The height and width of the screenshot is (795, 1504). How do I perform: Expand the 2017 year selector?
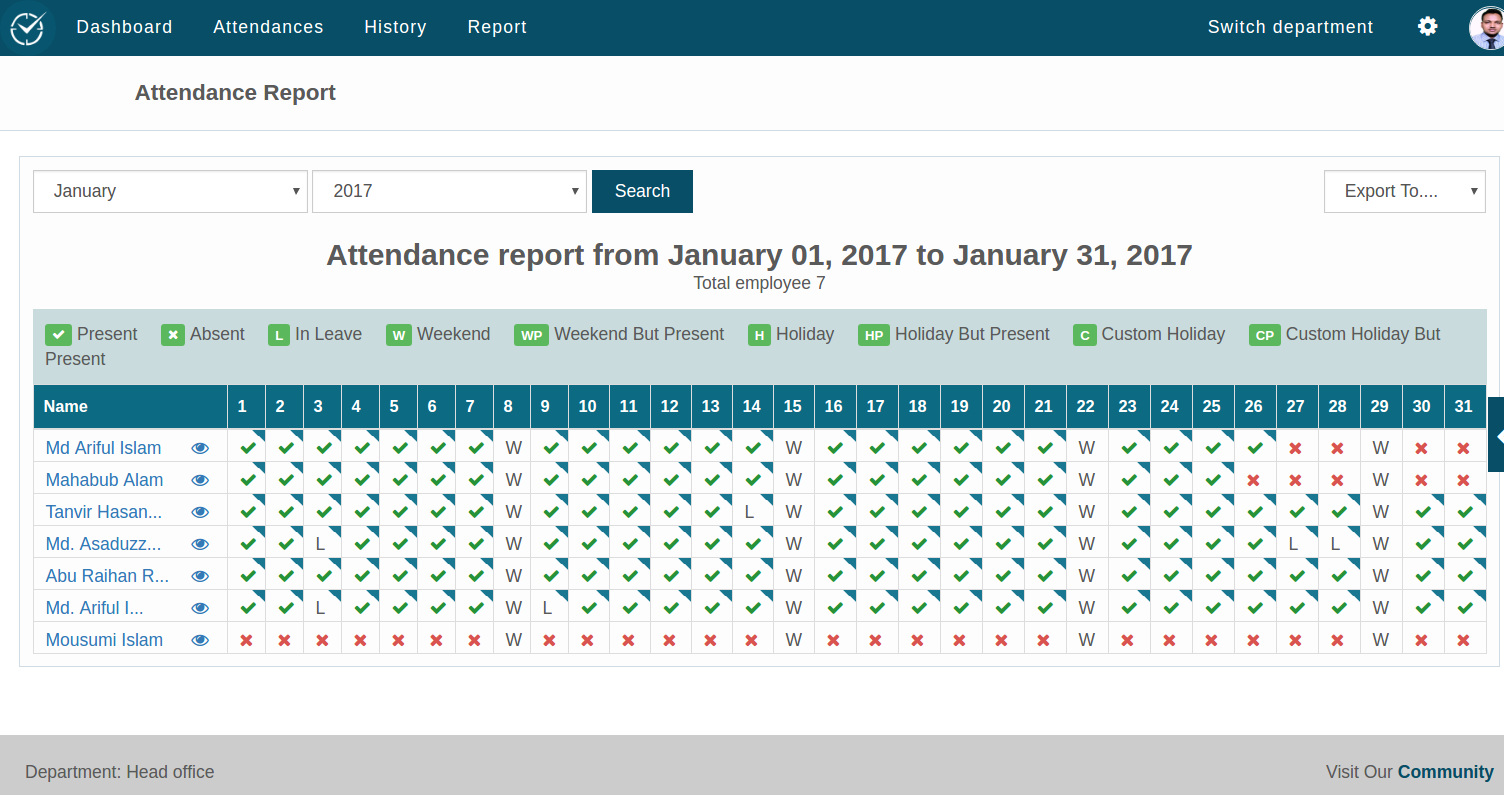pyautogui.click(x=449, y=191)
